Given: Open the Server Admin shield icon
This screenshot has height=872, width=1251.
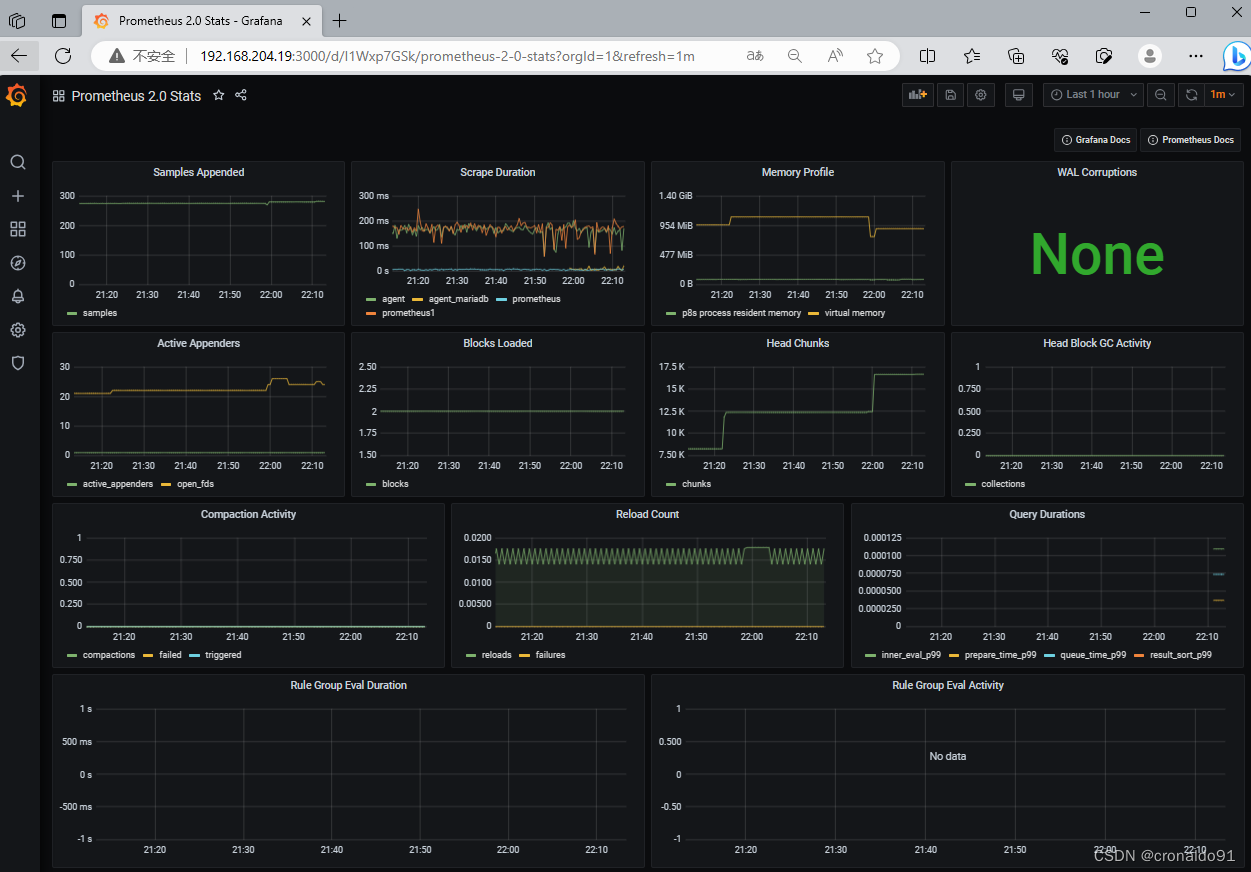Looking at the screenshot, I should click(x=18, y=363).
